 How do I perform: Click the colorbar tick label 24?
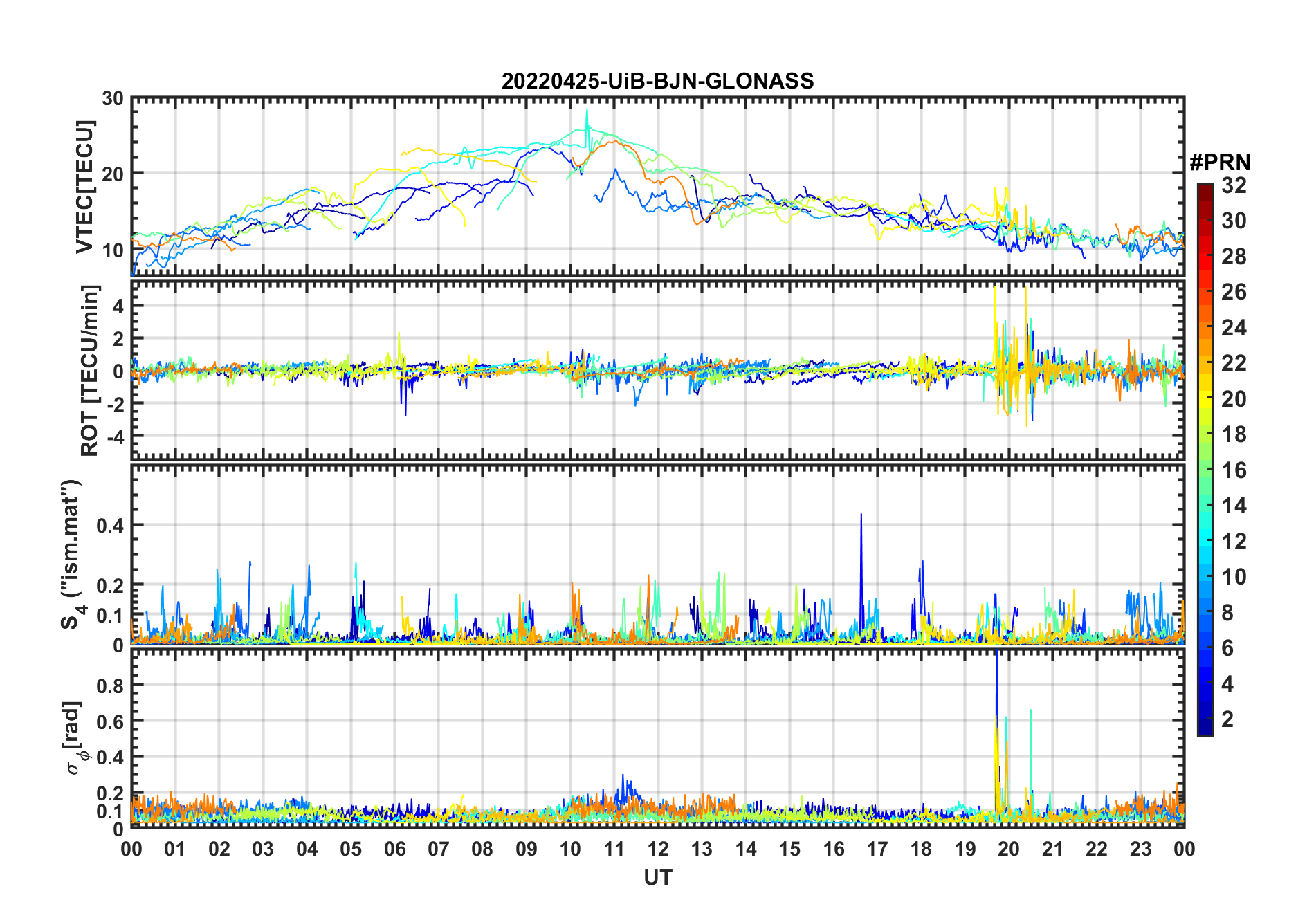(x=1233, y=328)
